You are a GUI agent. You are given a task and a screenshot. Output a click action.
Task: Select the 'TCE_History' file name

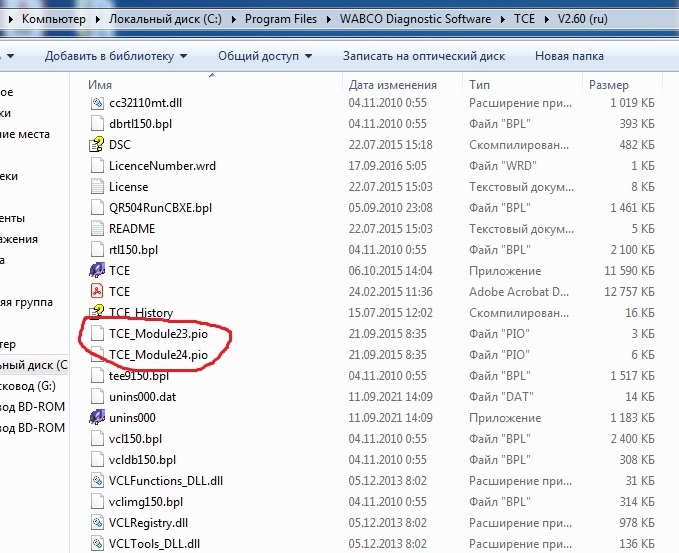(x=141, y=313)
